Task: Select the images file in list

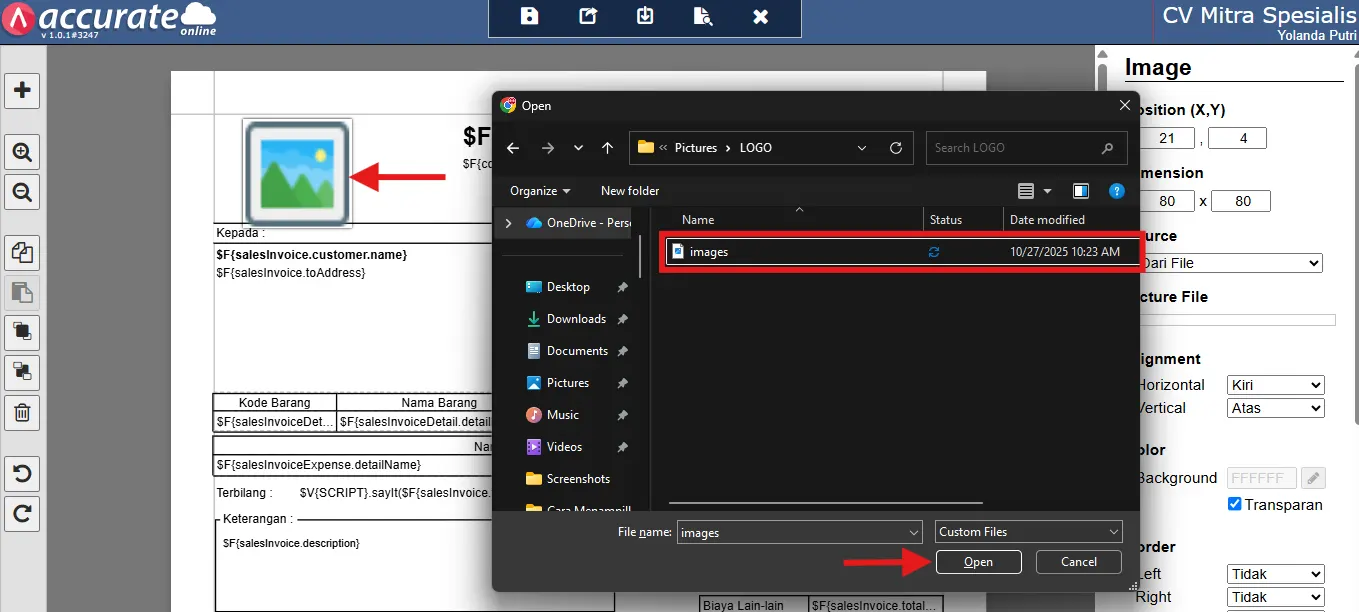Action: (x=709, y=252)
